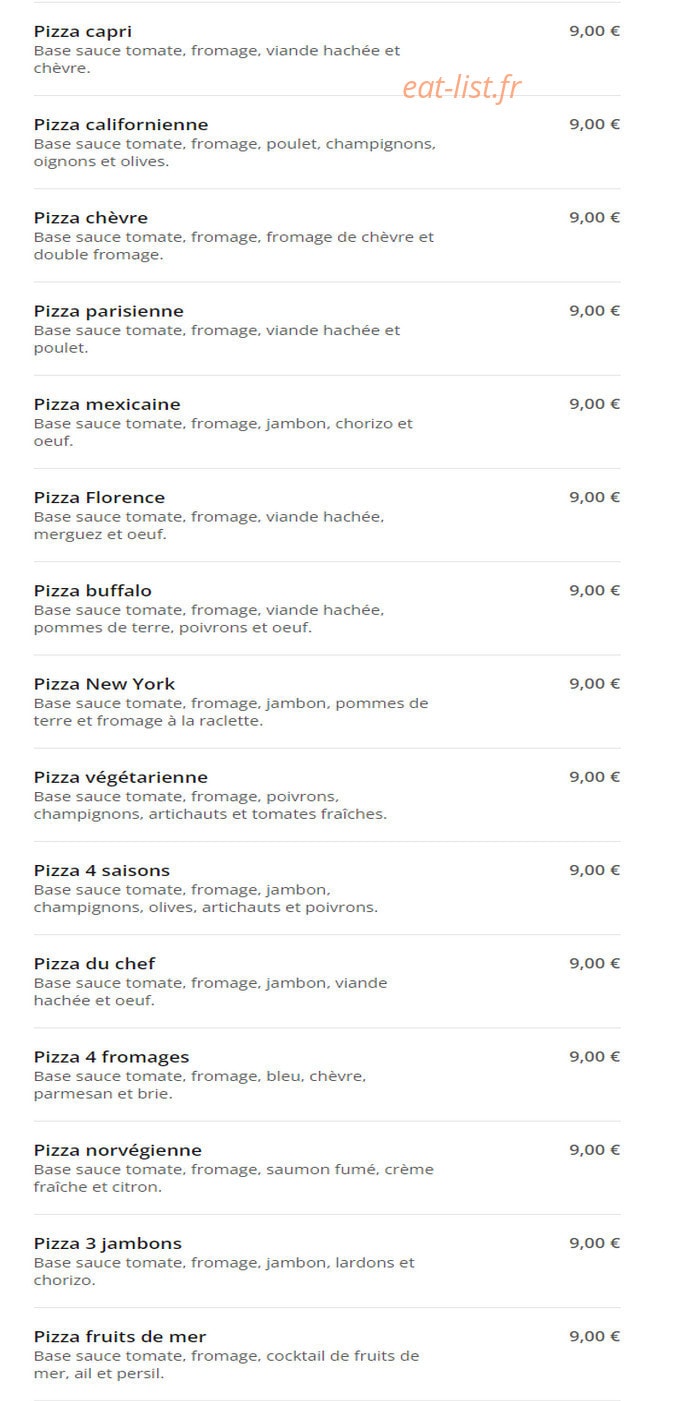Choose the Pizza buffalo entry

tap(93, 590)
